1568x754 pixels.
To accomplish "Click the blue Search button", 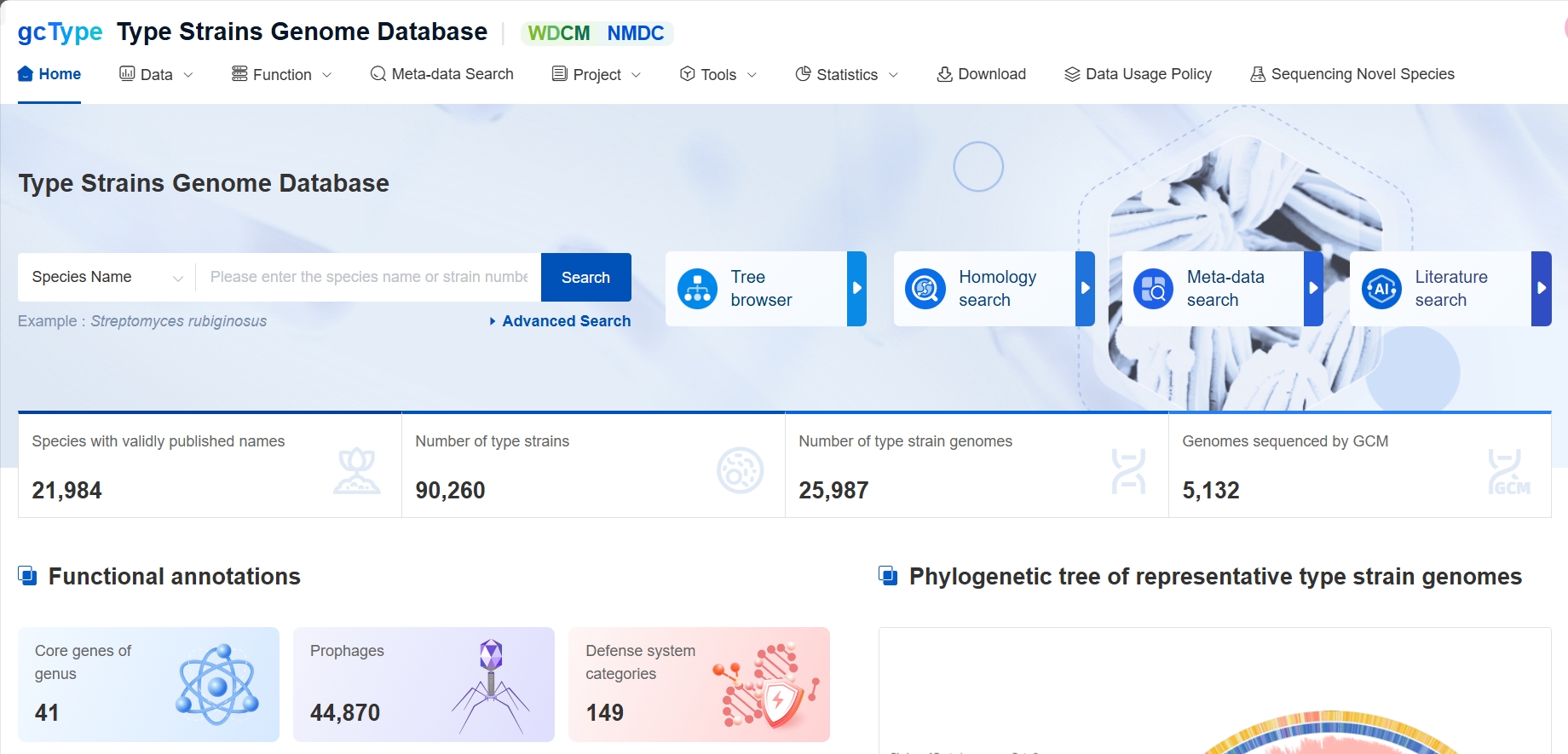I will [x=586, y=277].
